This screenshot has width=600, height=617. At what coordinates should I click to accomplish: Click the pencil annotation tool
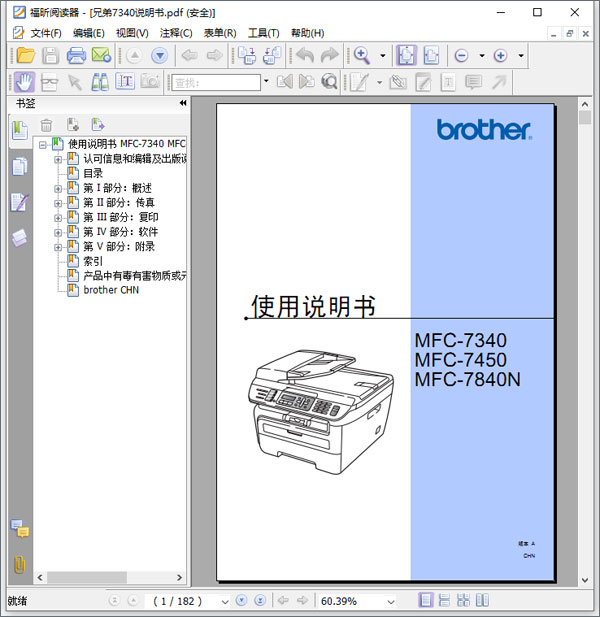pos(423,83)
